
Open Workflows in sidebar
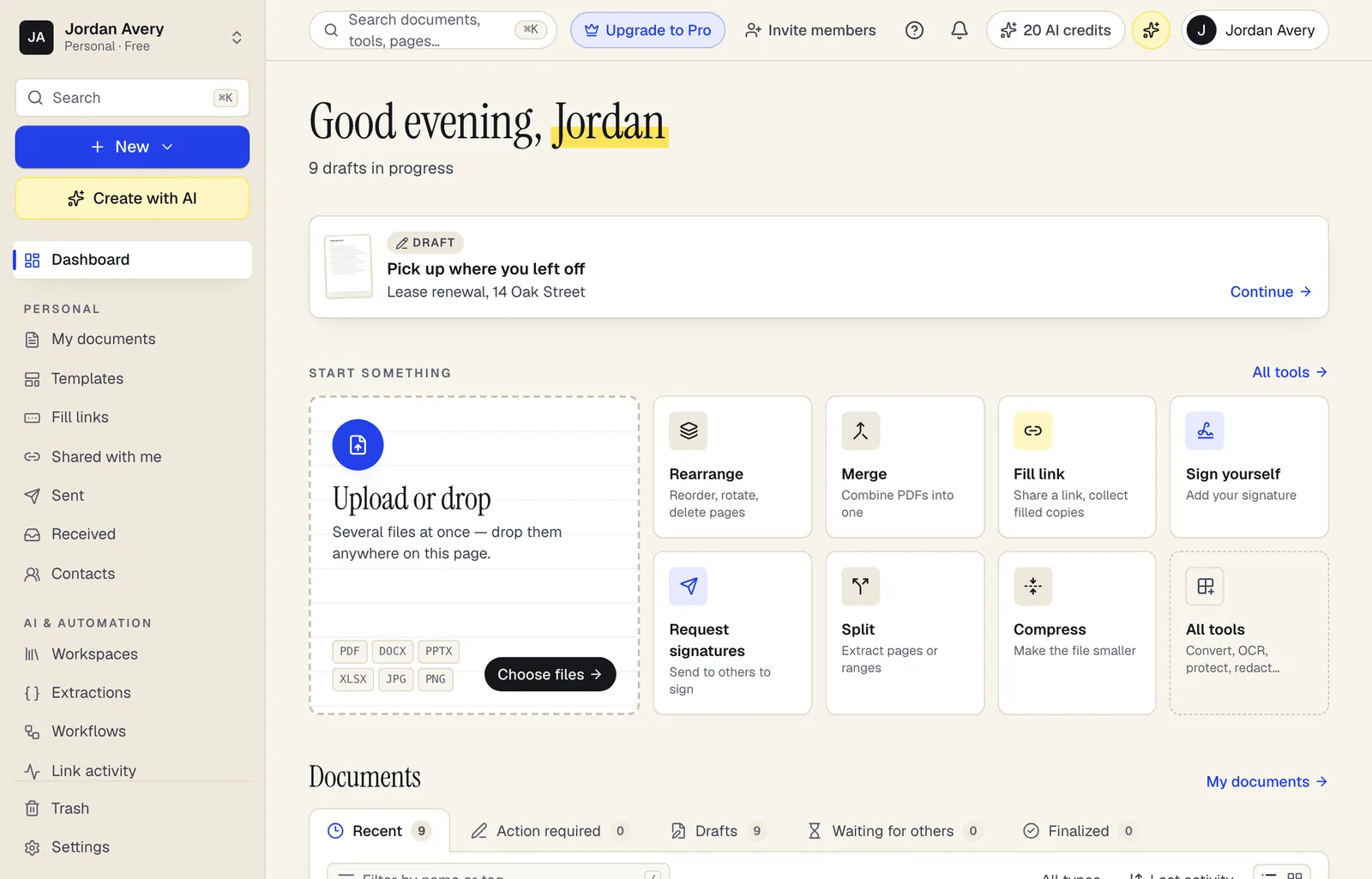coord(133,731)
